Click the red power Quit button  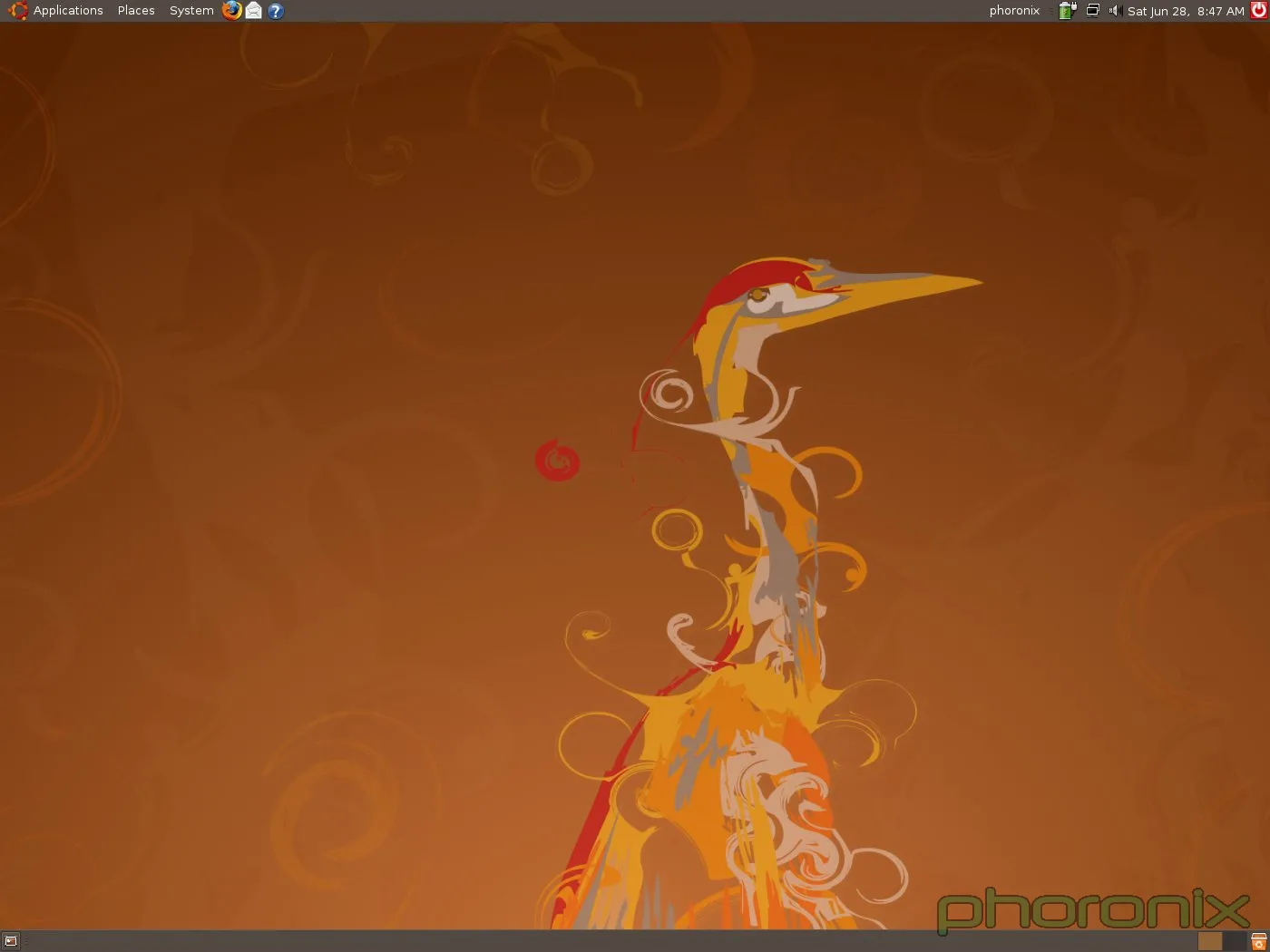click(x=1258, y=11)
